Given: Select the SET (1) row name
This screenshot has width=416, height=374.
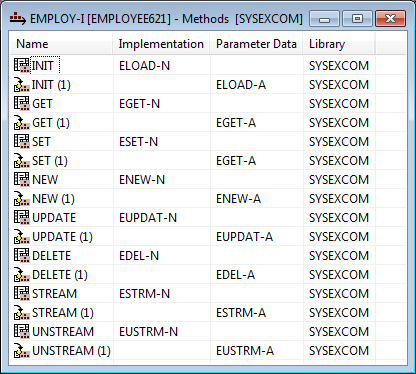Looking at the screenshot, I should [x=50, y=161].
